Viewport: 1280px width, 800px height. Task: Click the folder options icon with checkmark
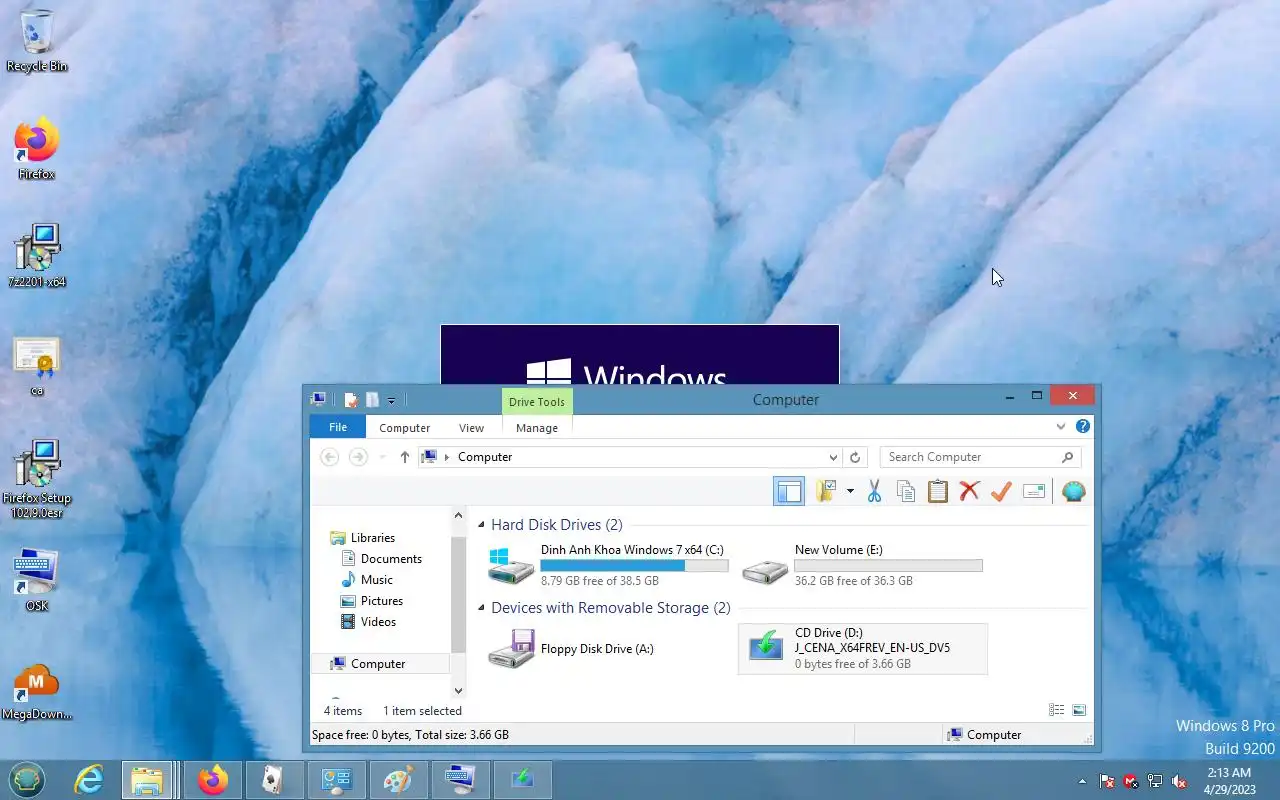tap(826, 491)
